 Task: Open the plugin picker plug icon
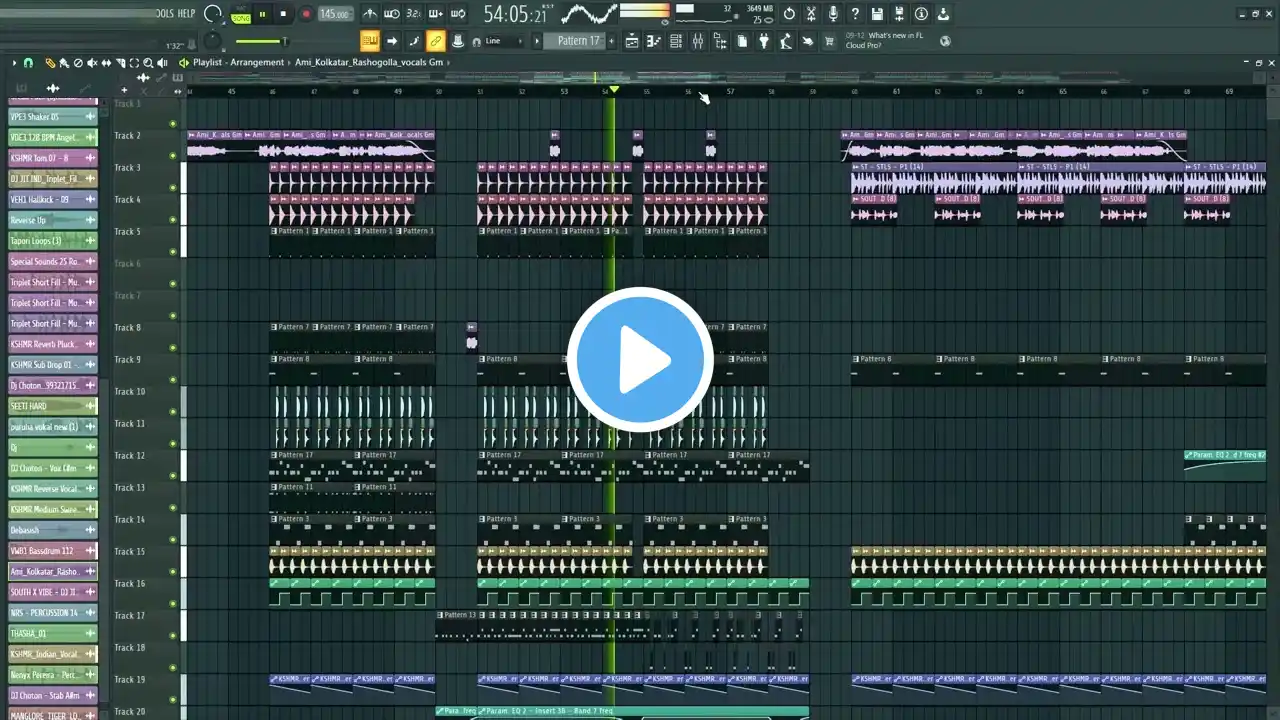[764, 41]
